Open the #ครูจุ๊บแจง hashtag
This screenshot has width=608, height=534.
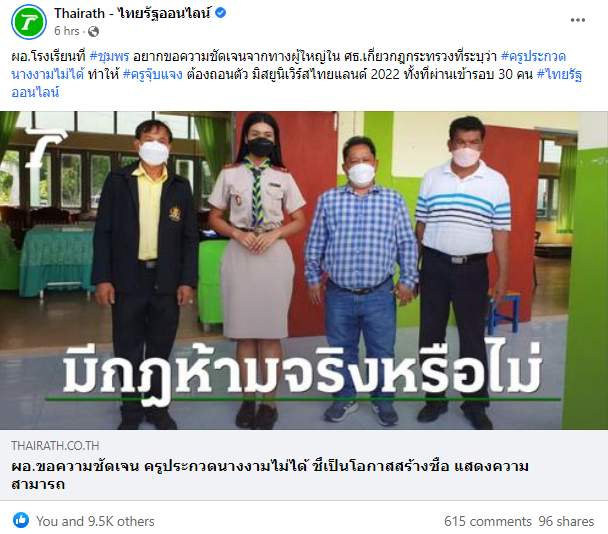pos(152,74)
